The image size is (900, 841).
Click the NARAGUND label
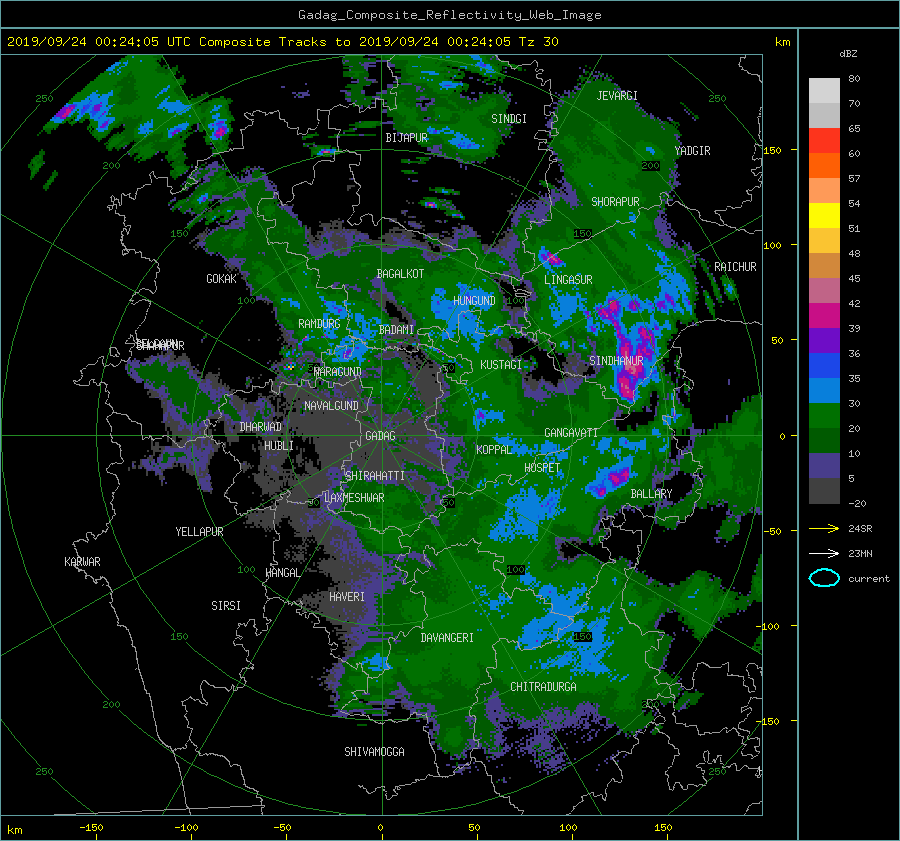tap(338, 372)
